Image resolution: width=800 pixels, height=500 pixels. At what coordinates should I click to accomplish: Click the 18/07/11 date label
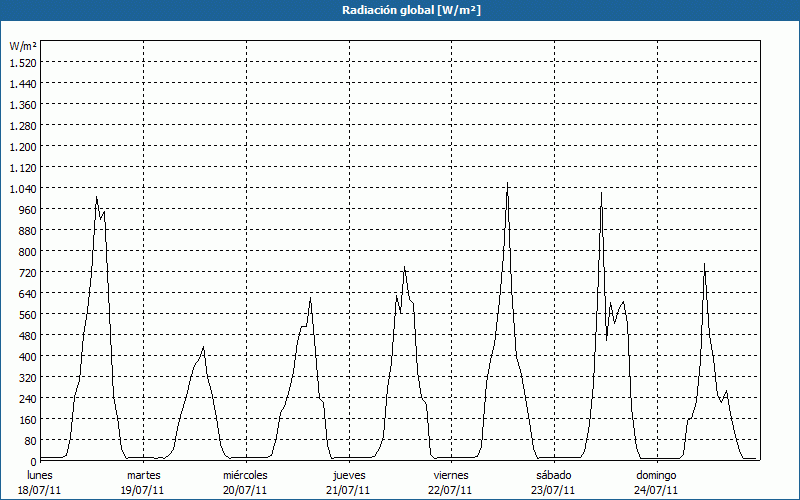[x=40, y=490]
